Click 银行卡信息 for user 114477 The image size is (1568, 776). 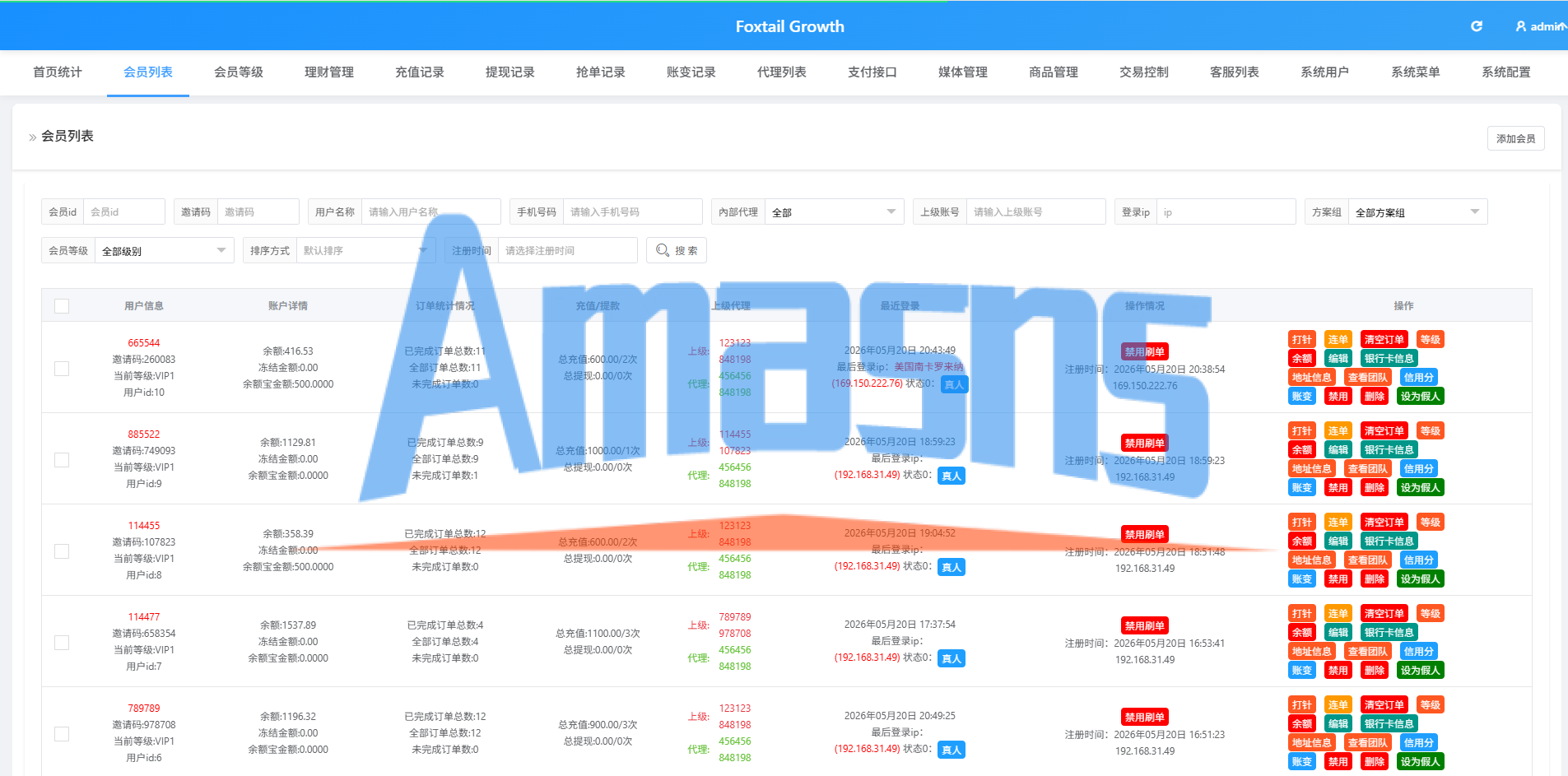(x=1389, y=633)
